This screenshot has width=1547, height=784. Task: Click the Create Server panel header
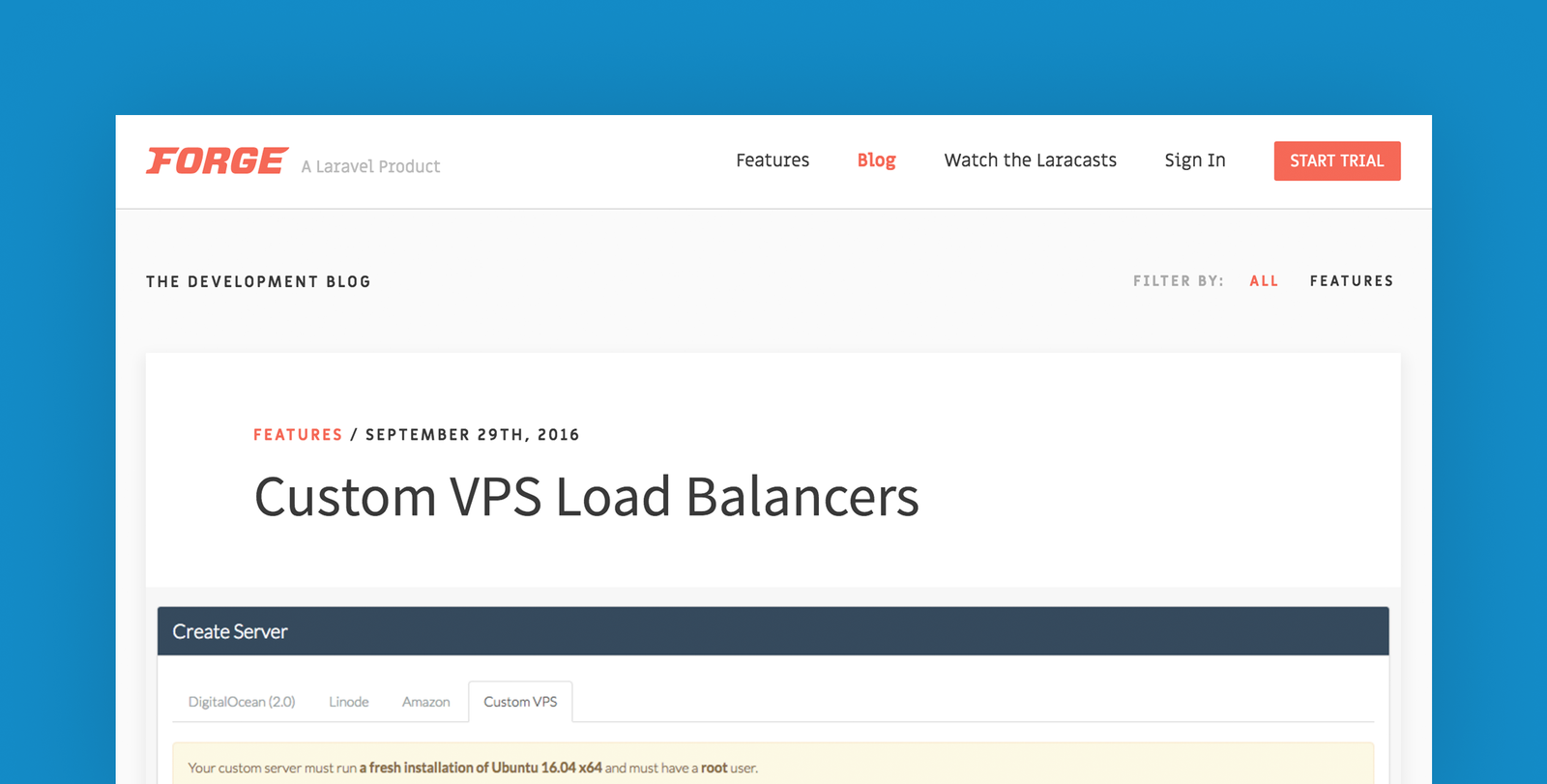pos(773,631)
